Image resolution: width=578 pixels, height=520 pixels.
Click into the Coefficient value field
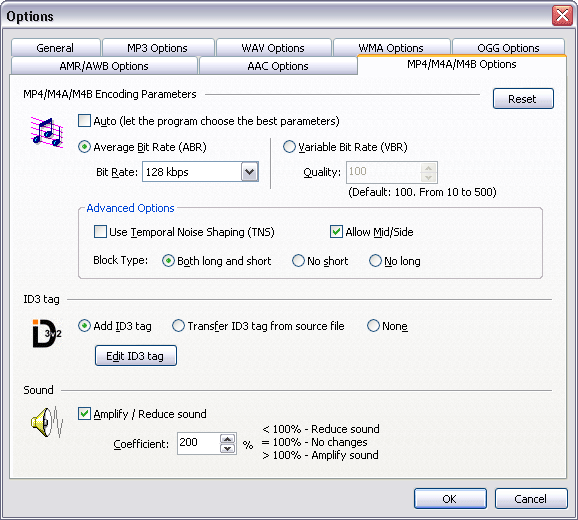click(199, 443)
